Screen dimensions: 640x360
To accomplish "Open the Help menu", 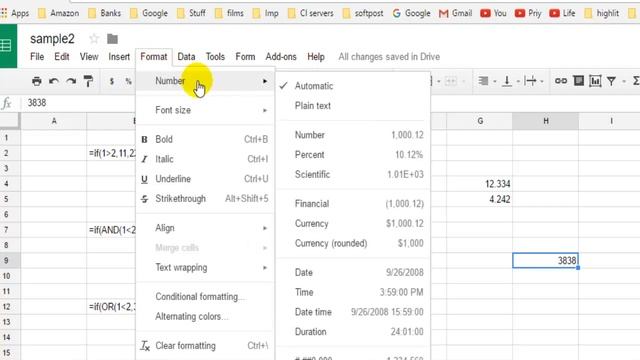I will [316, 57].
